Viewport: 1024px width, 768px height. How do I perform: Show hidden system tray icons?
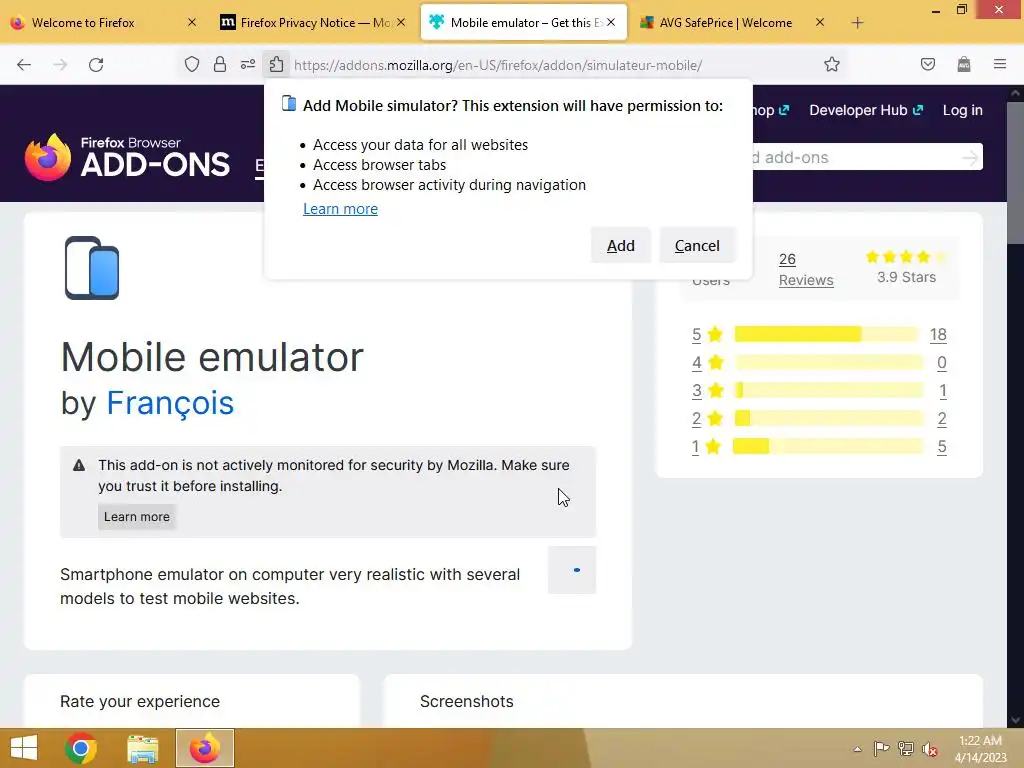[x=857, y=749]
